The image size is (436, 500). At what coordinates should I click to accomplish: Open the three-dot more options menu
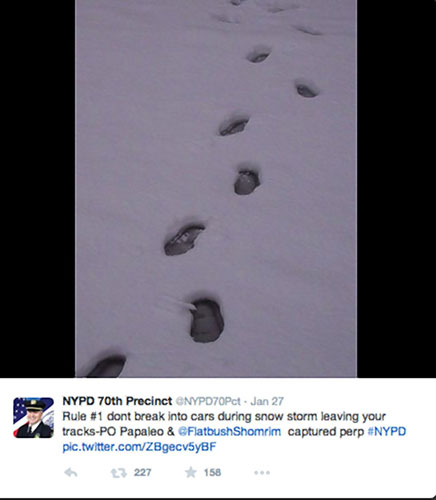pyautogui.click(x=262, y=473)
